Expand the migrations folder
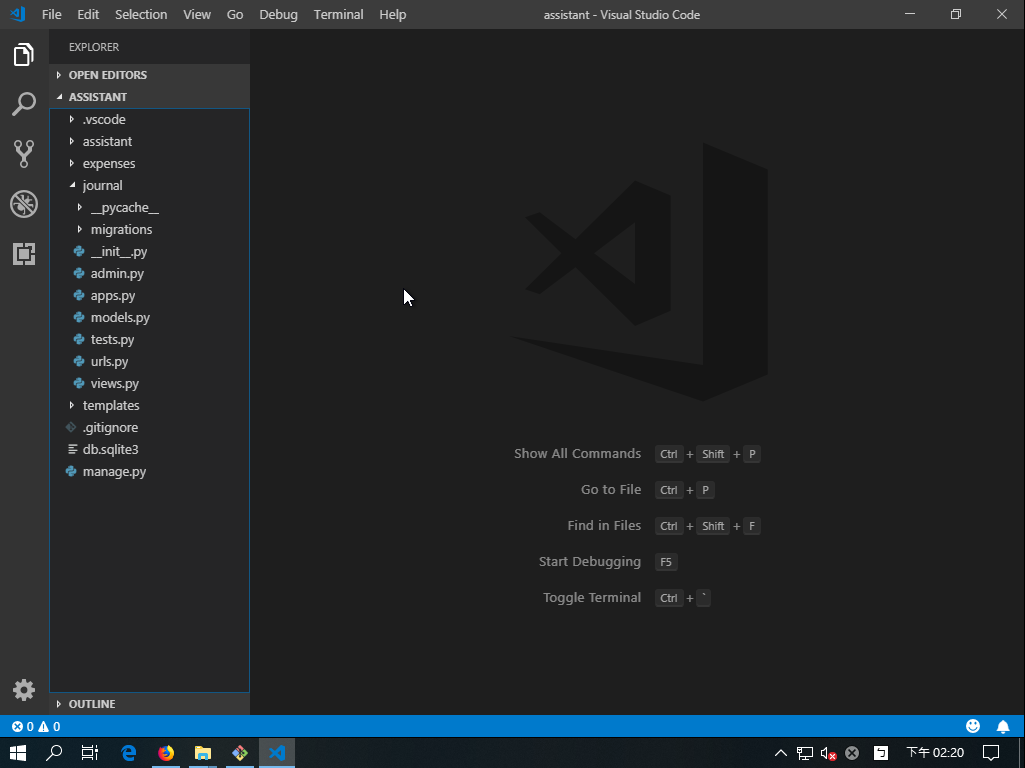 tap(121, 229)
